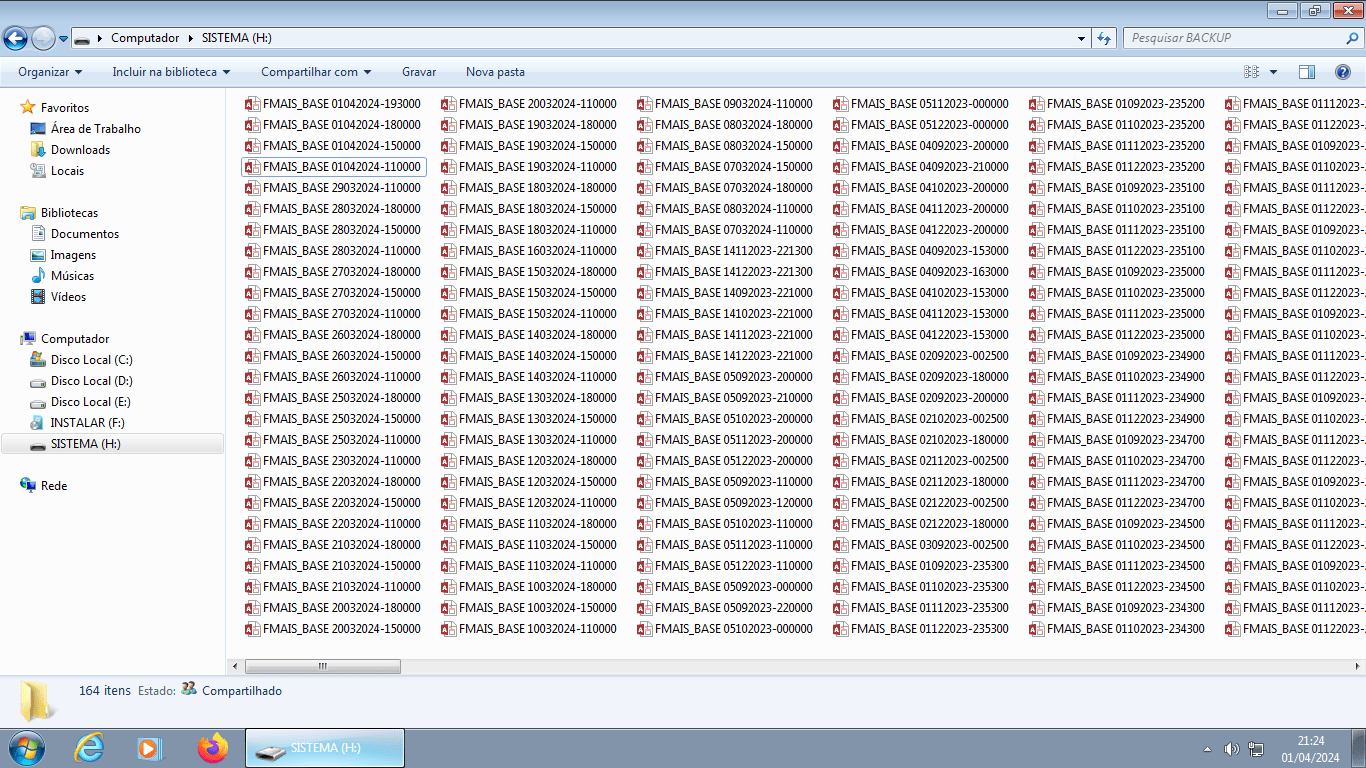
Task: Click SISTEMA (H:) breadcrumb in address bar
Action: coord(237,38)
